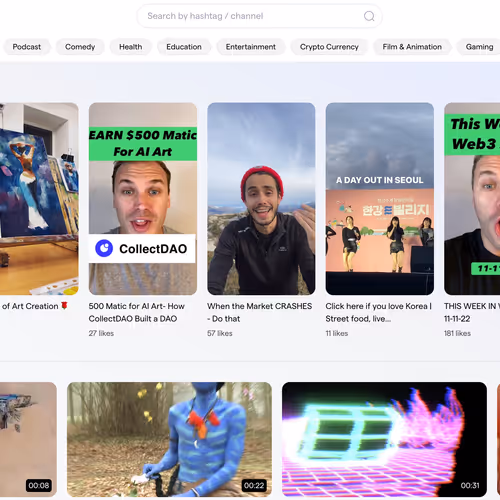Open the A Day Out in Seoul thumbnail
This screenshot has width=500, height=500.
380,199
